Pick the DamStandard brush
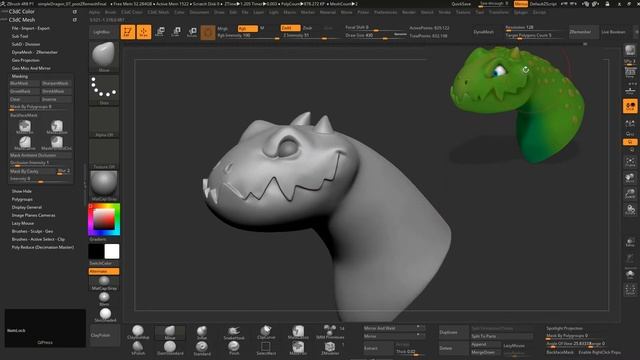 170,348
